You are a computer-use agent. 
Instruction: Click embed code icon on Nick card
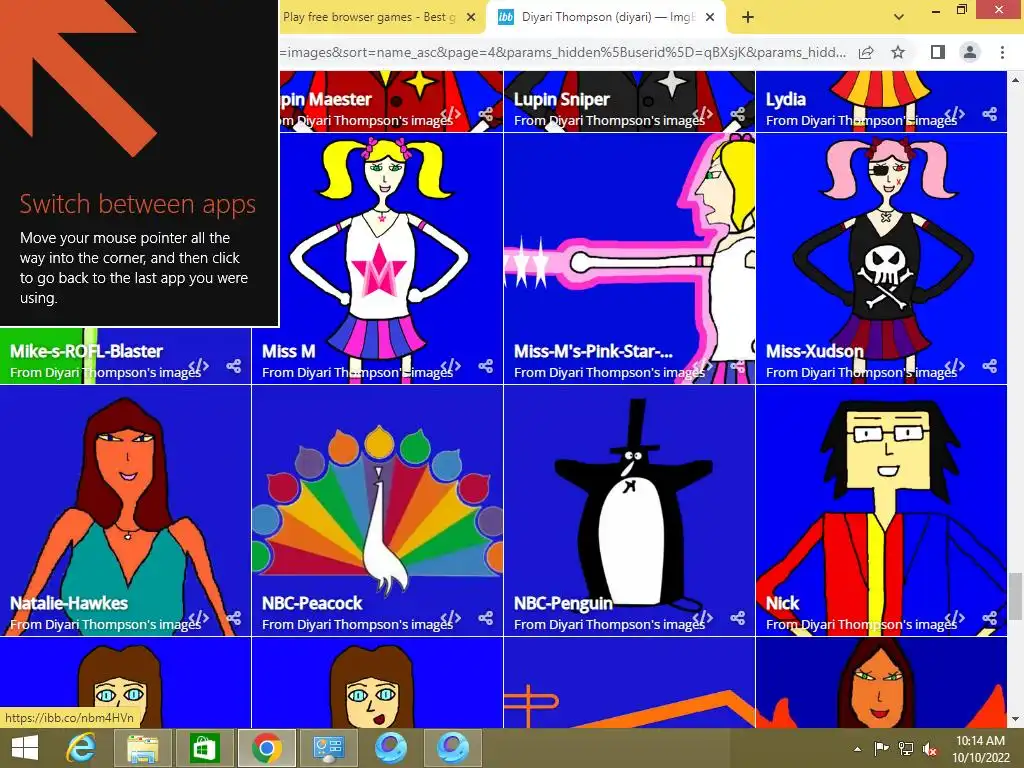click(x=955, y=618)
